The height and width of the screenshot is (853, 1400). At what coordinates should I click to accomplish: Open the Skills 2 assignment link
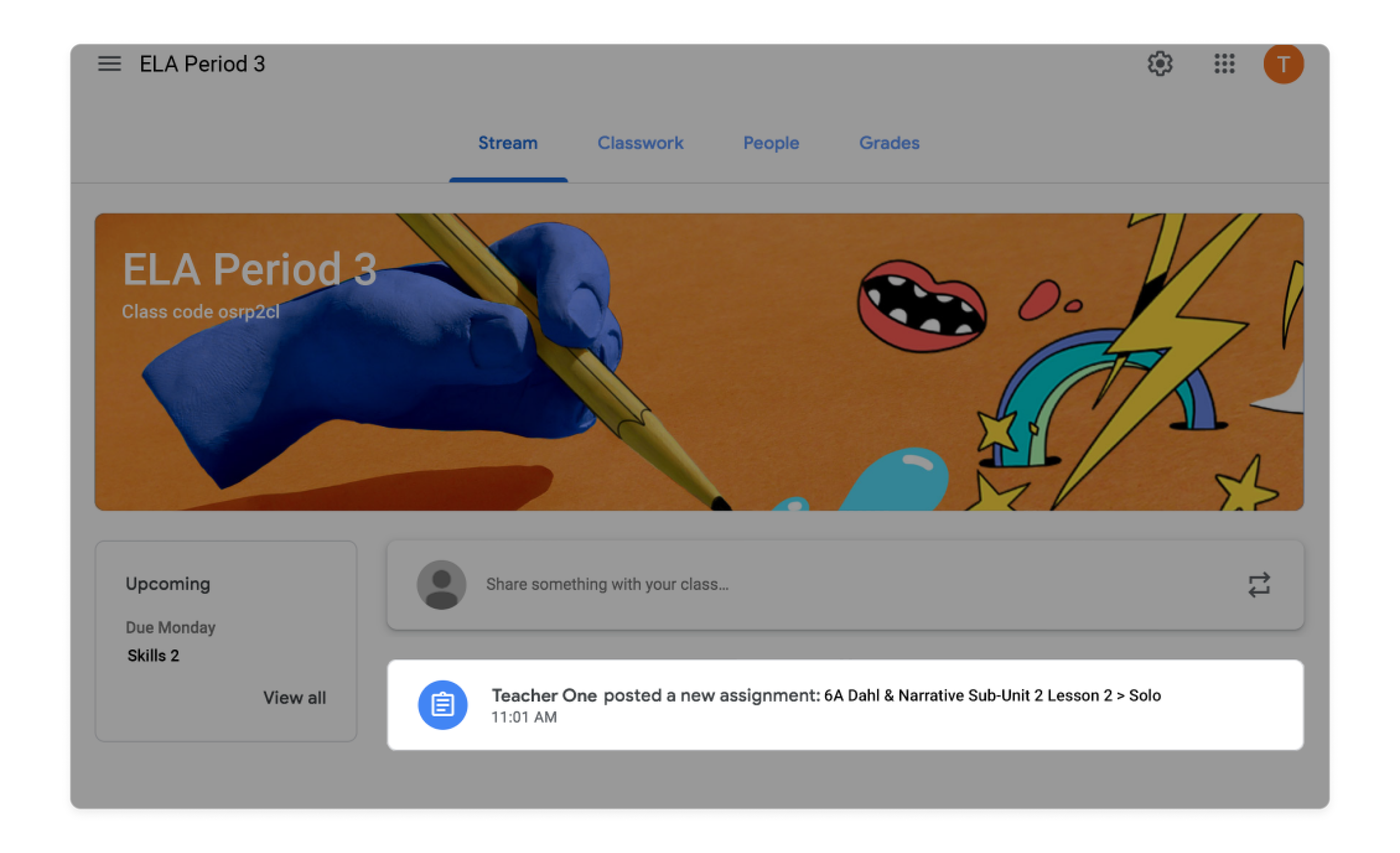pyautogui.click(x=153, y=656)
